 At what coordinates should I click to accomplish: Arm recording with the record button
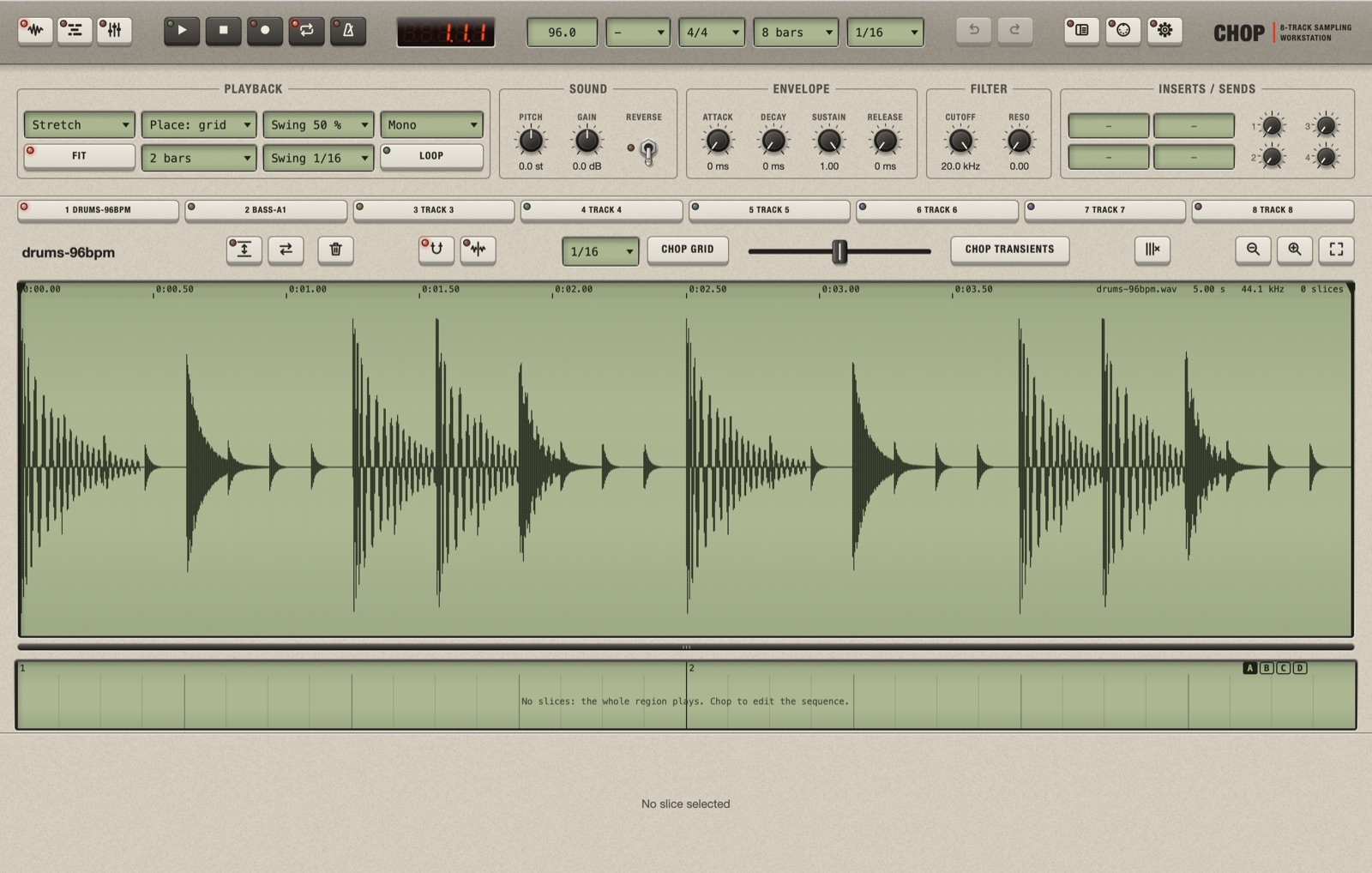[x=265, y=31]
